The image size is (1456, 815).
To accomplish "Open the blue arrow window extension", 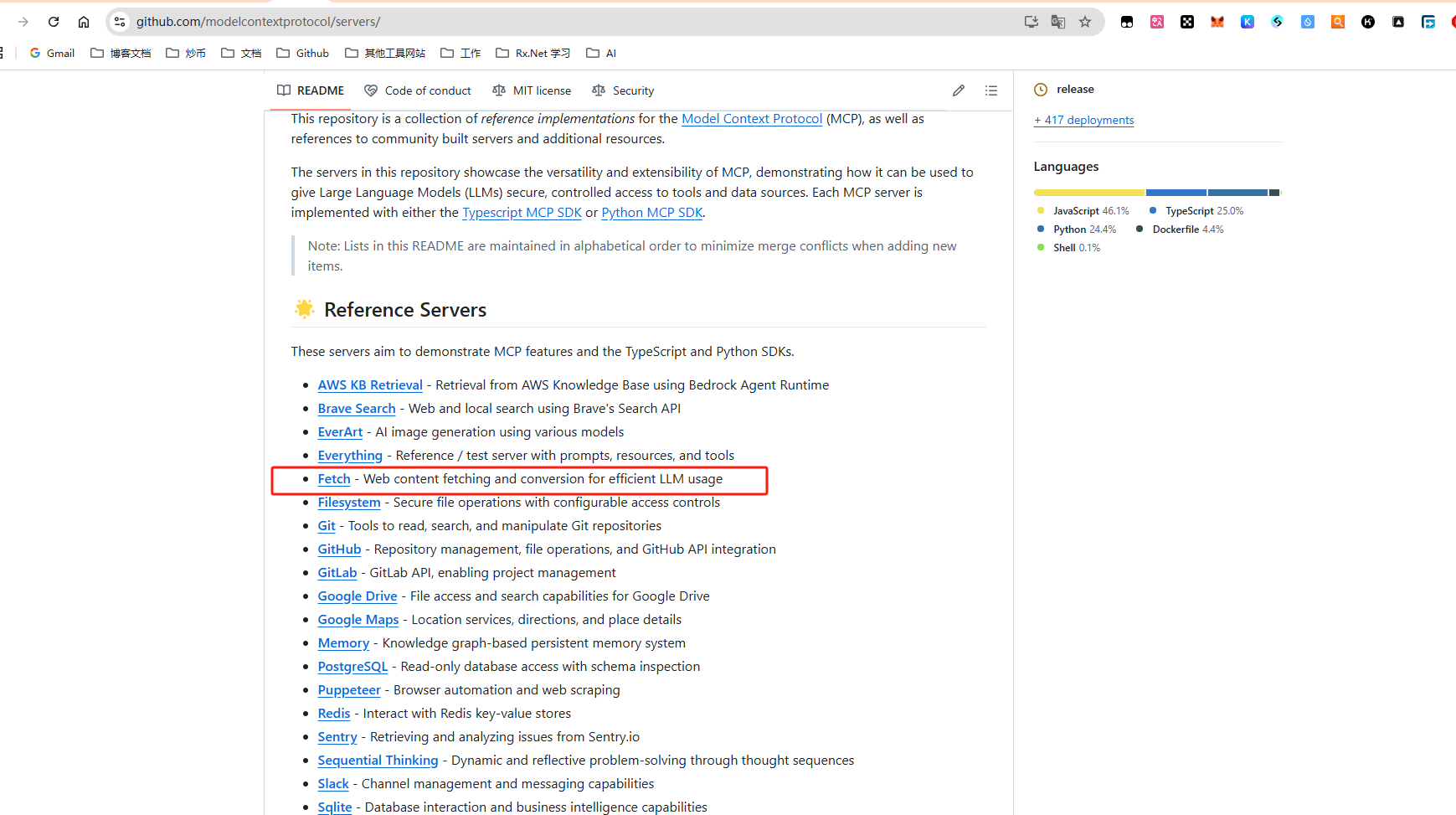I will pyautogui.click(x=1428, y=22).
